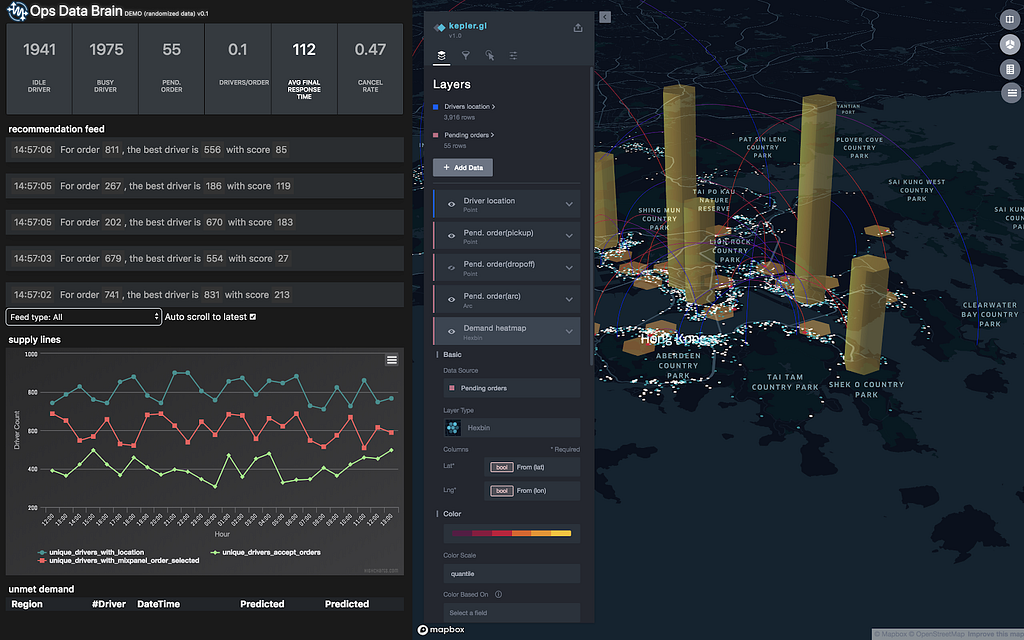Expand the Pend. order(arc) layer settings

point(569,300)
